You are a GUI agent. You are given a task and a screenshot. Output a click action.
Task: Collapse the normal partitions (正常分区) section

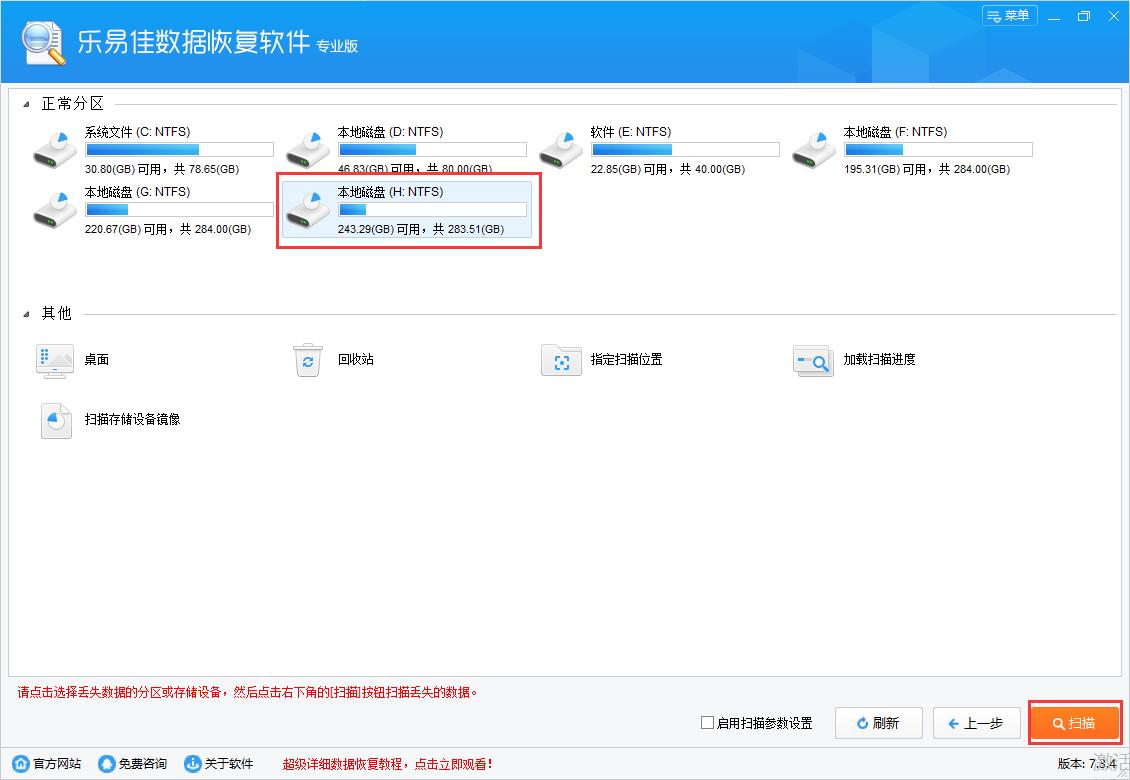[x=26, y=104]
